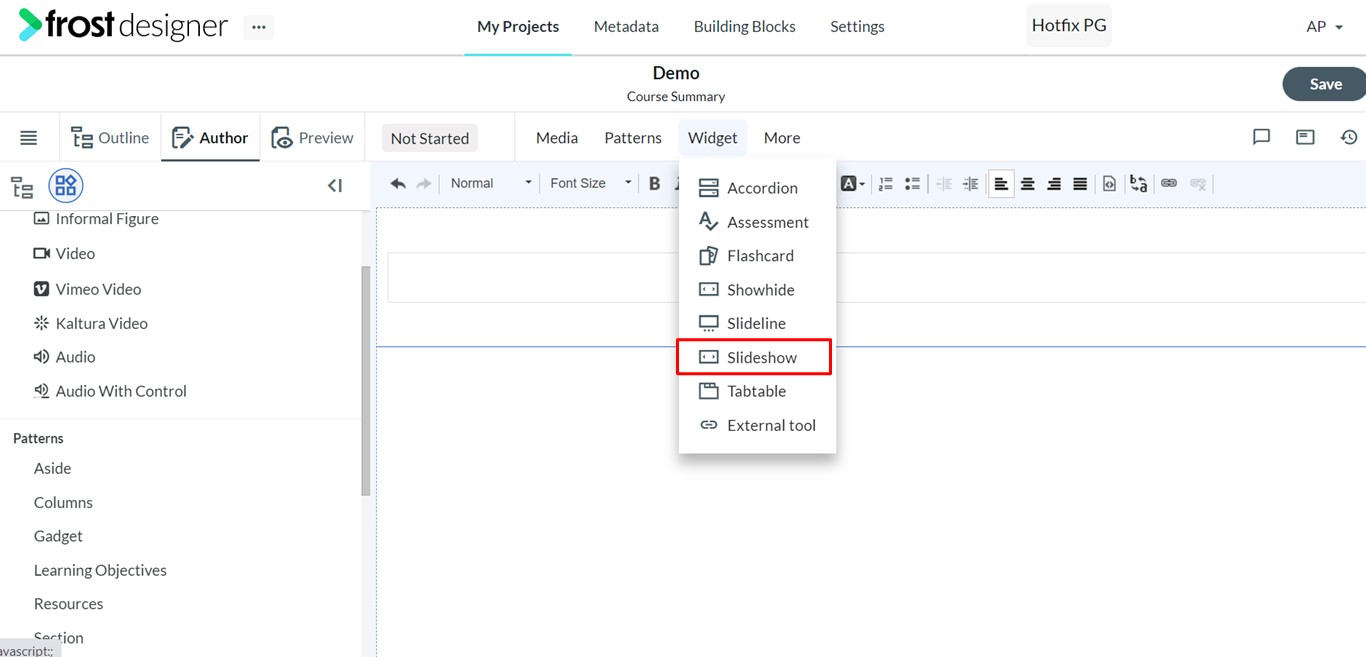Open the comments speech-bubble icon
The height and width of the screenshot is (657, 1366).
click(x=1261, y=137)
